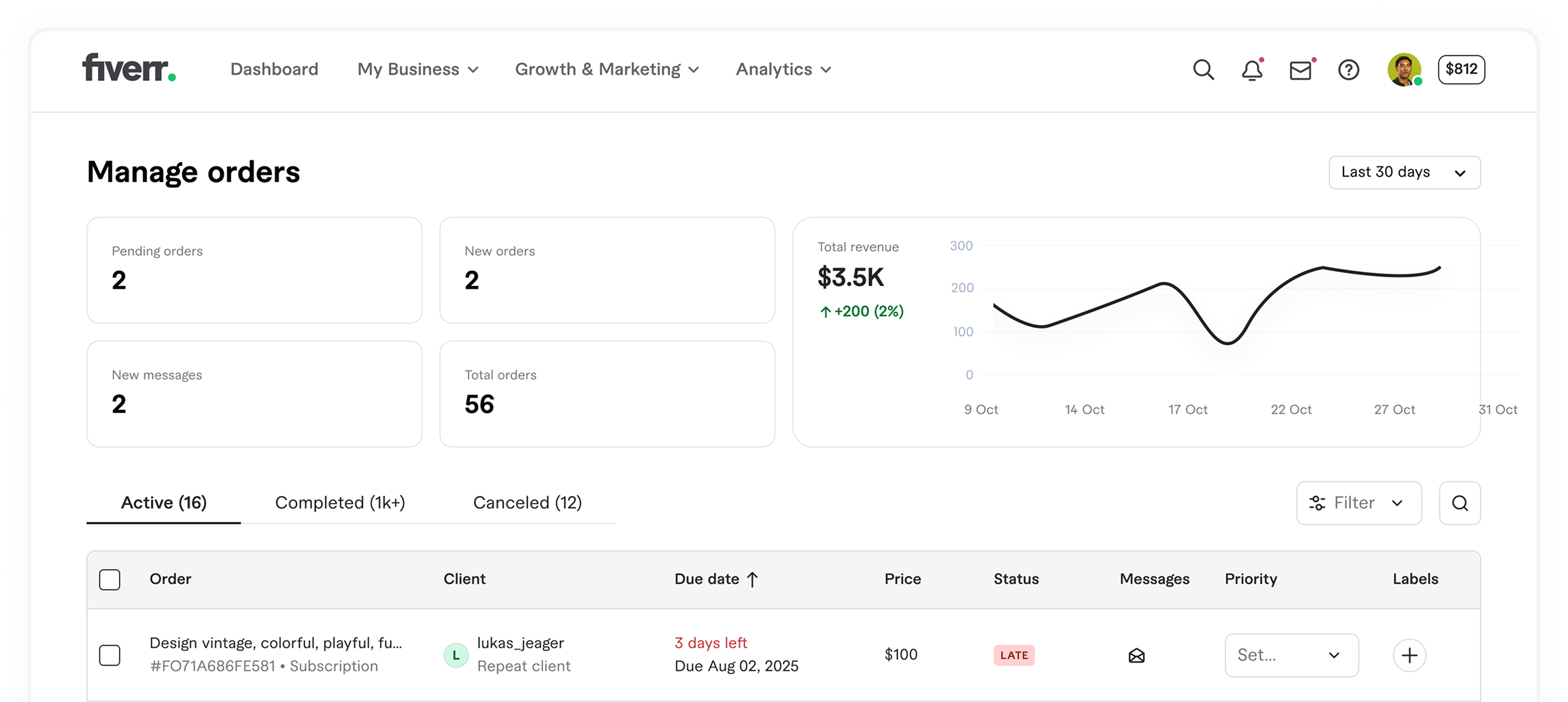Open the inbox envelope icon in header
The height and width of the screenshot is (702, 1568).
click(x=1300, y=70)
